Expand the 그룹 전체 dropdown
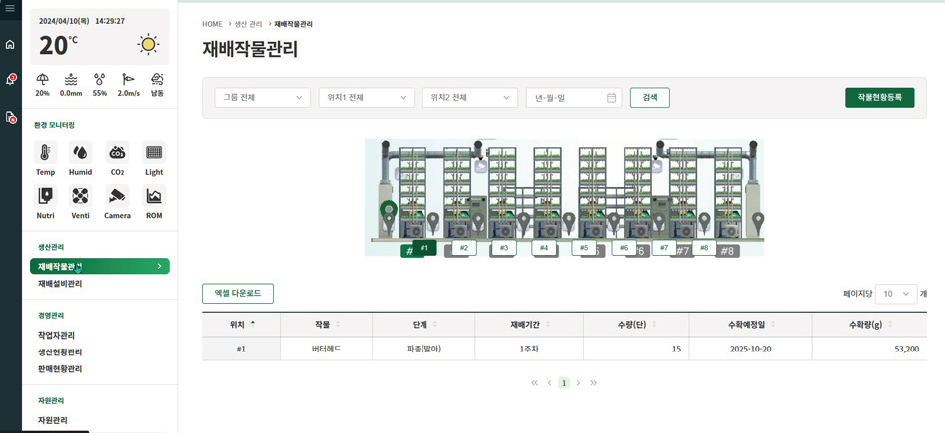Image resolution: width=945 pixels, height=433 pixels. pyautogui.click(x=262, y=98)
